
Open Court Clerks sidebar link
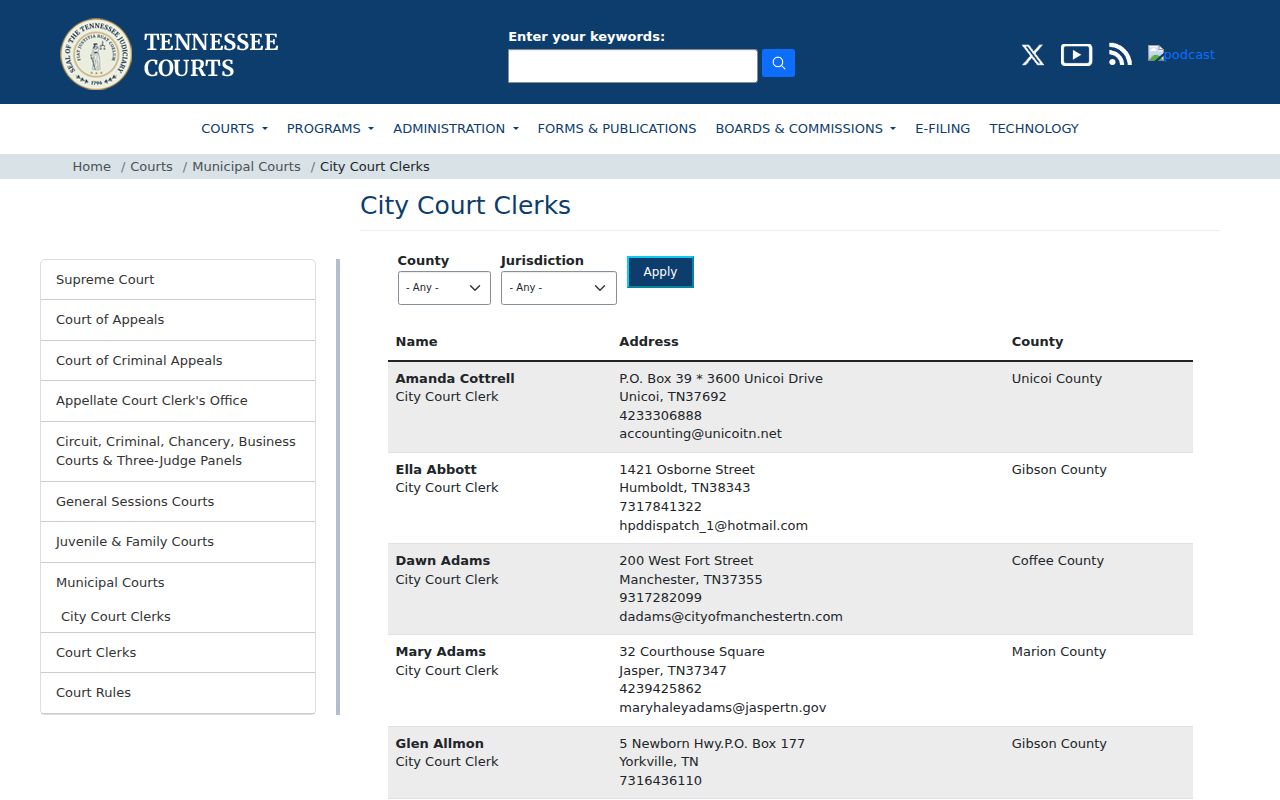tap(178, 653)
